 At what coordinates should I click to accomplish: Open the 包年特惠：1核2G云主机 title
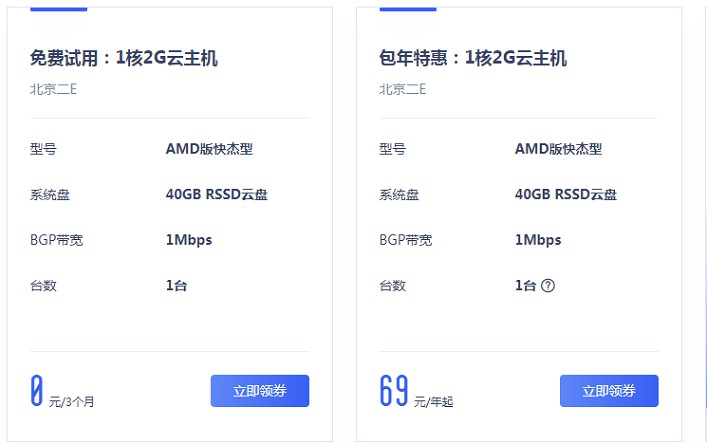coord(473,59)
